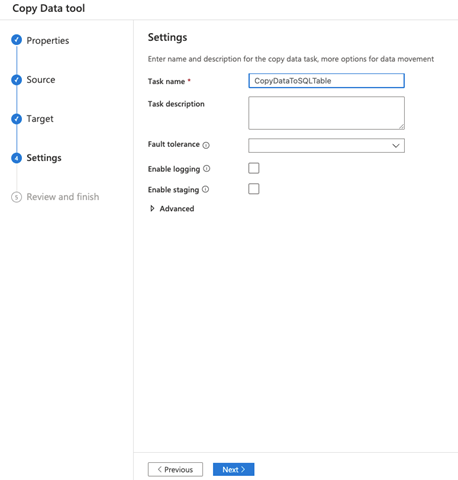Click the Fault tolerance info icon
This screenshot has width=458, height=480.
tap(206, 145)
